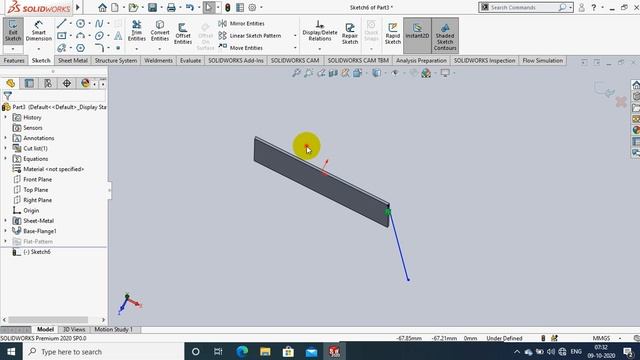Viewport: 640px width, 360px height.
Task: Click the New document icon
Action: coord(115,7)
